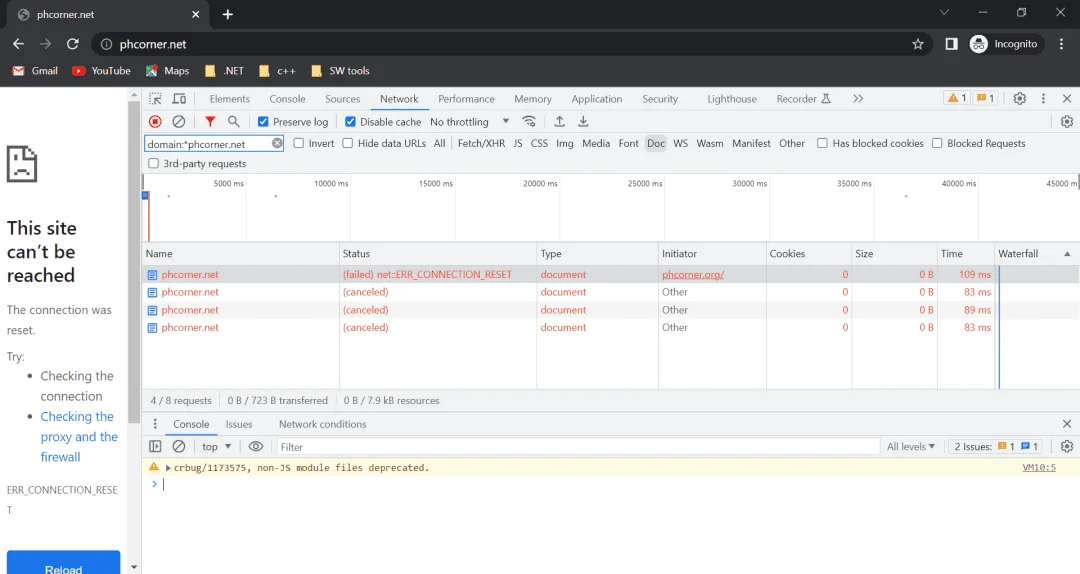This screenshot has width=1080, height=574.
Task: Open the Lighthouse tab
Action: tap(731, 99)
